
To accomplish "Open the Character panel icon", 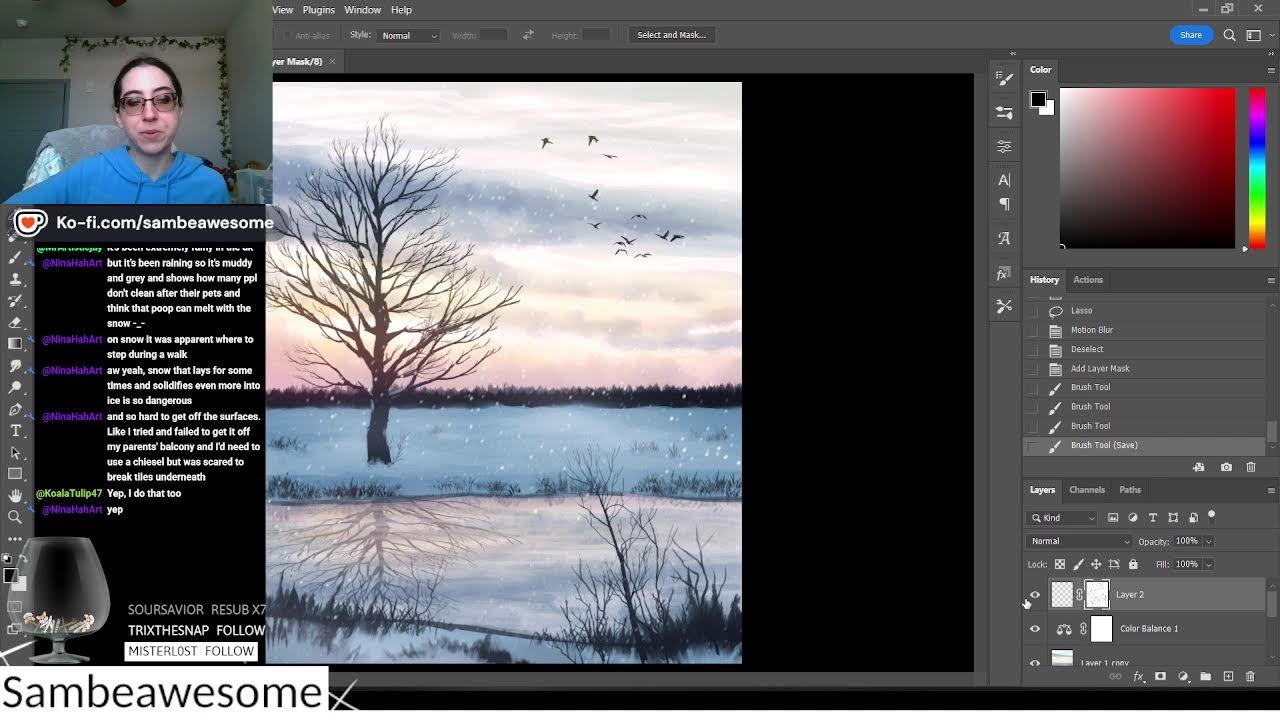I will (1004, 180).
